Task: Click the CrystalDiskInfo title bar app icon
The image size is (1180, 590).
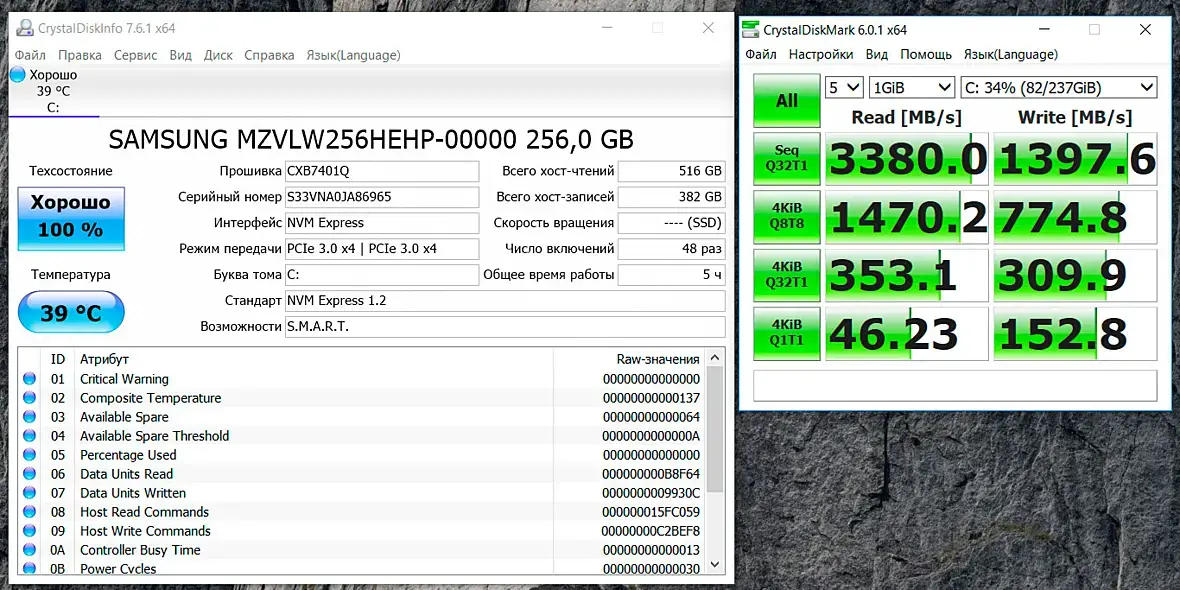Action: point(25,29)
